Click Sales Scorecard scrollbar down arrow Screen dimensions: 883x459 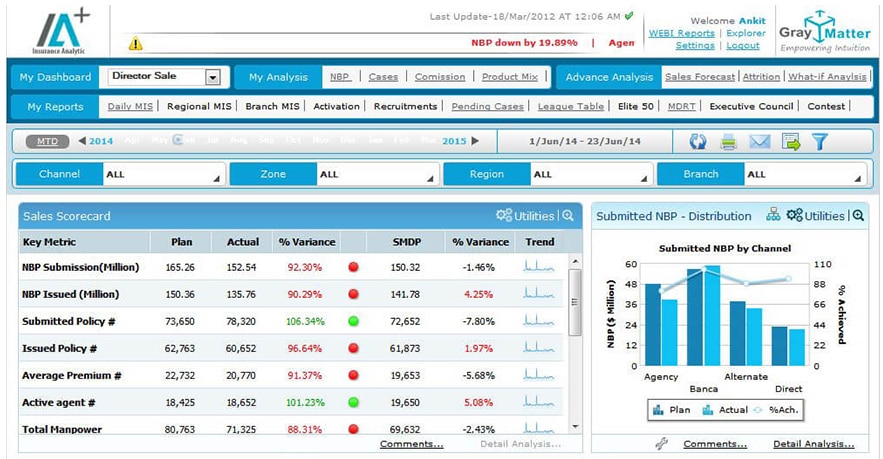574,427
